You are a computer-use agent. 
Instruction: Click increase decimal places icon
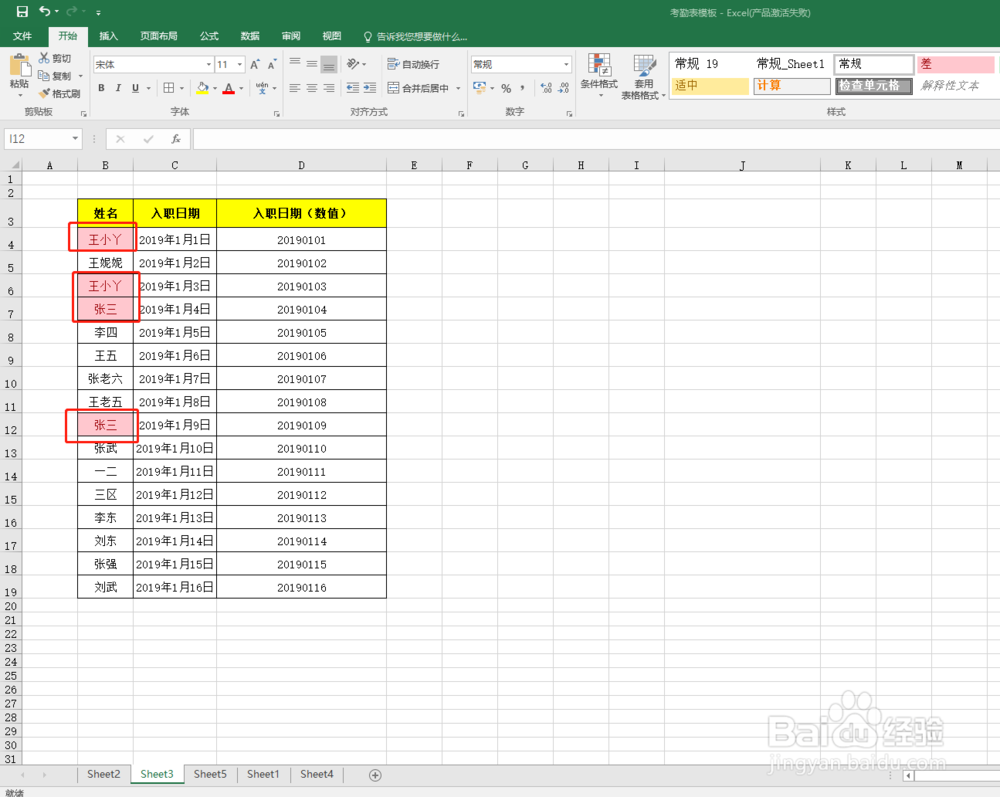(546, 88)
